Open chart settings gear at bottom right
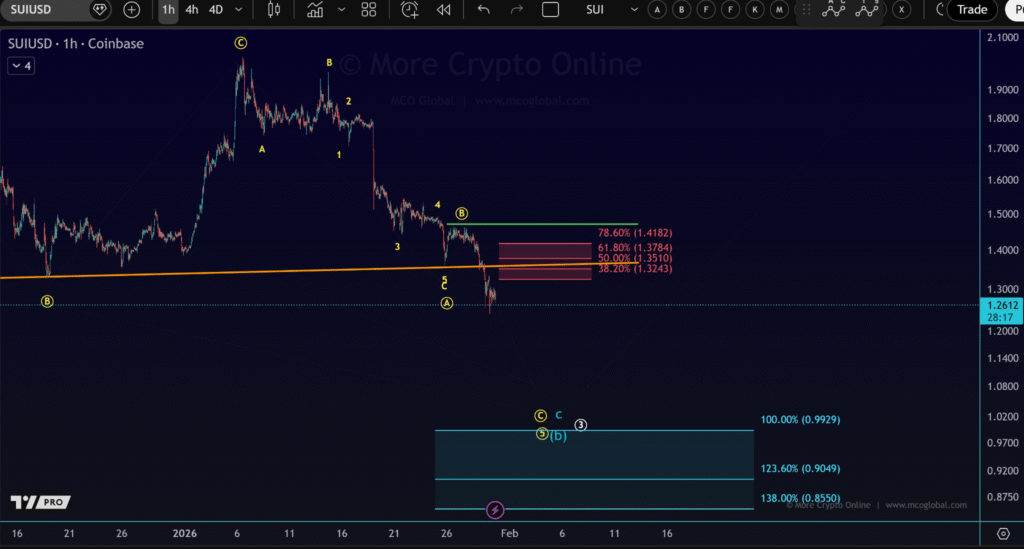Screen dimensions: 1024x549 1003,533
